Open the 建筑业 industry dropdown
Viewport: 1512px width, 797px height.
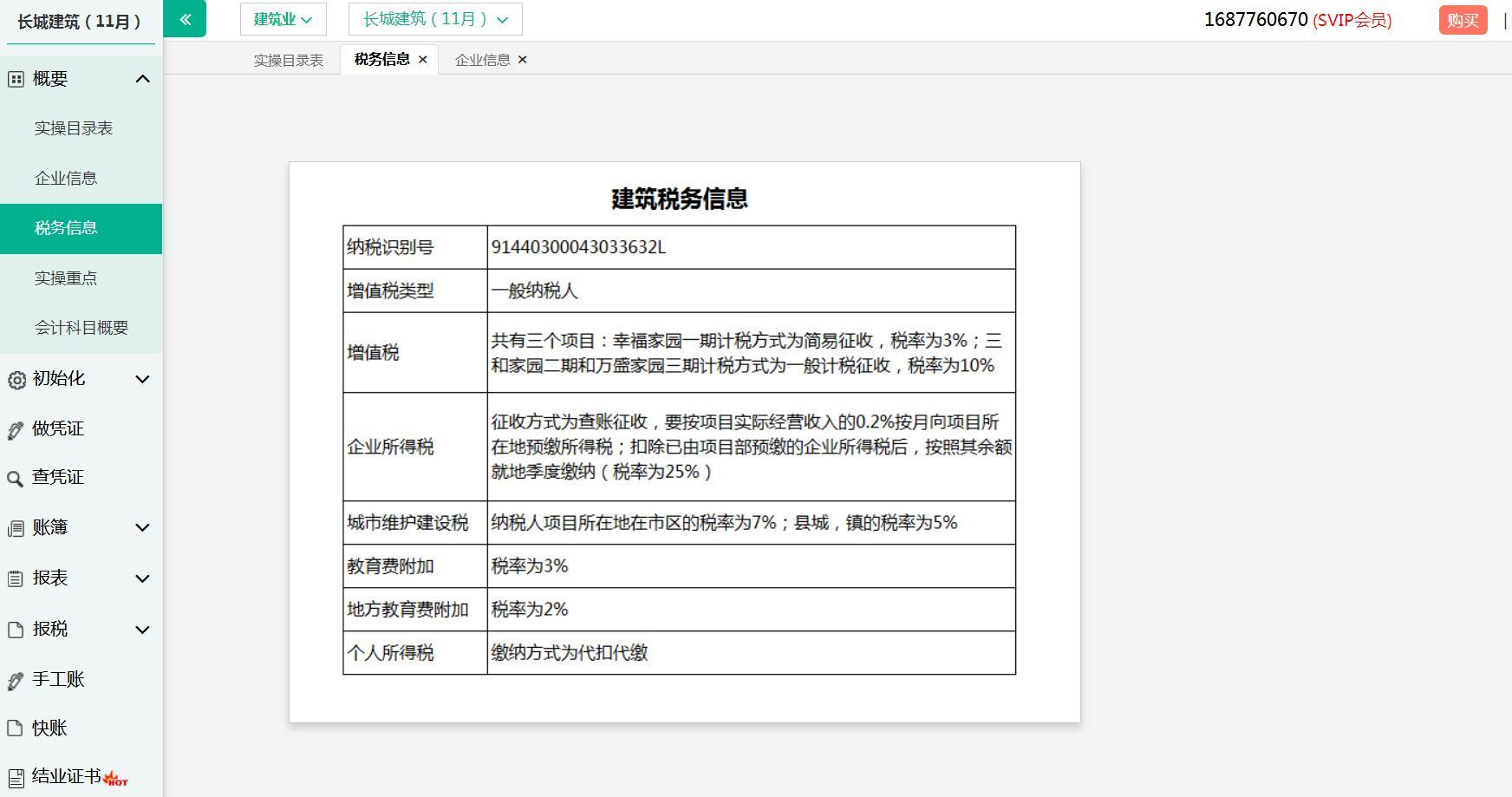283,19
